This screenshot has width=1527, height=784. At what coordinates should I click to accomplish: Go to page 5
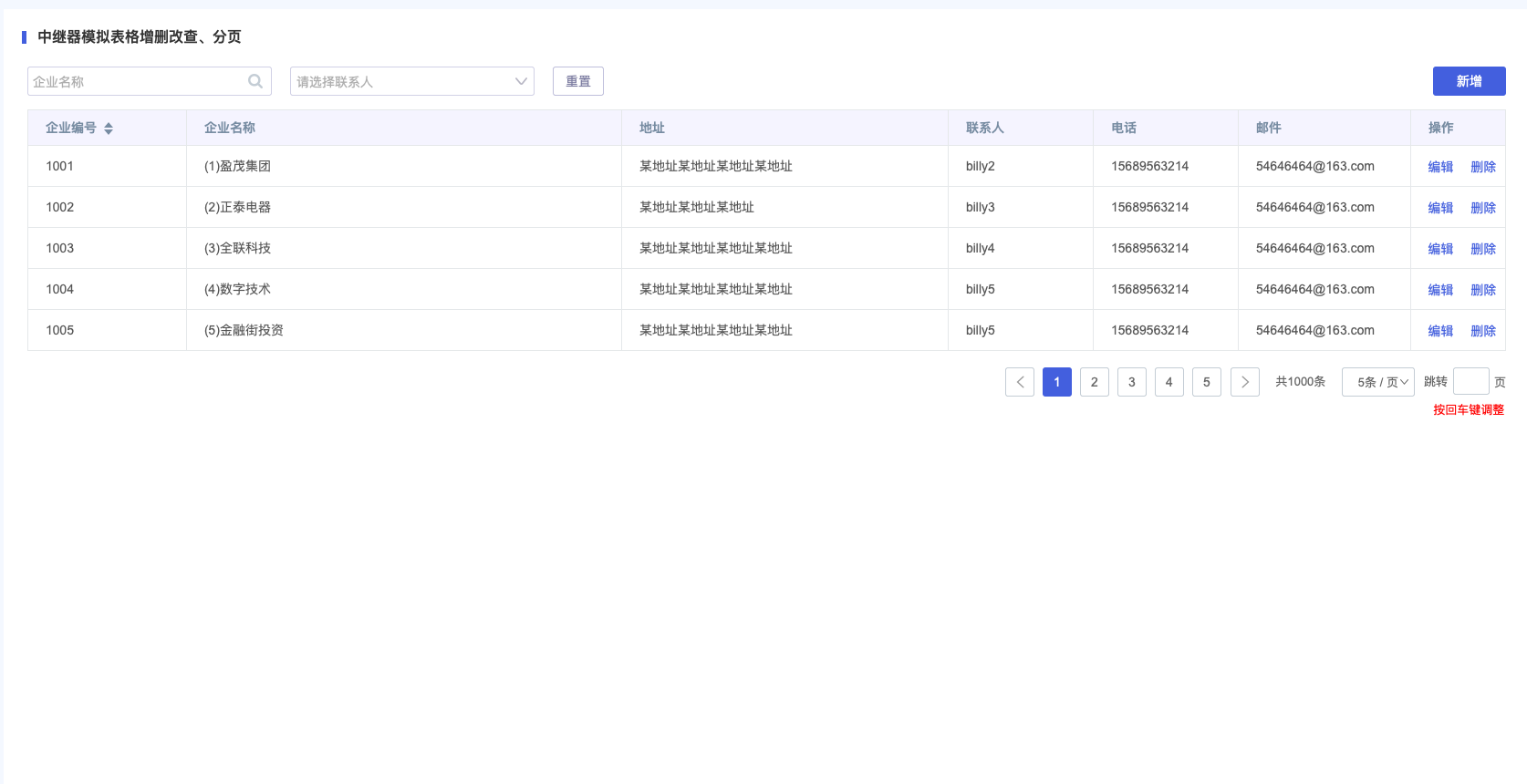(1207, 382)
